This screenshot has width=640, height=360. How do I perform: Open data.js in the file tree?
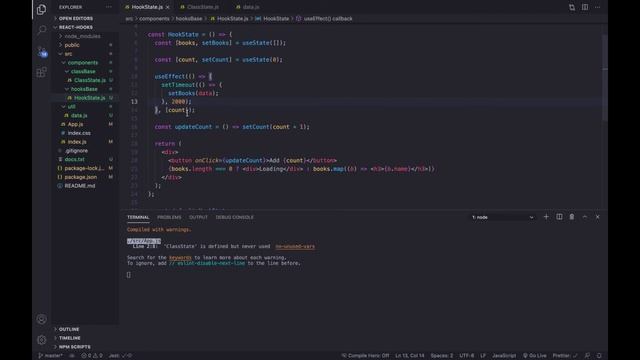pos(79,116)
